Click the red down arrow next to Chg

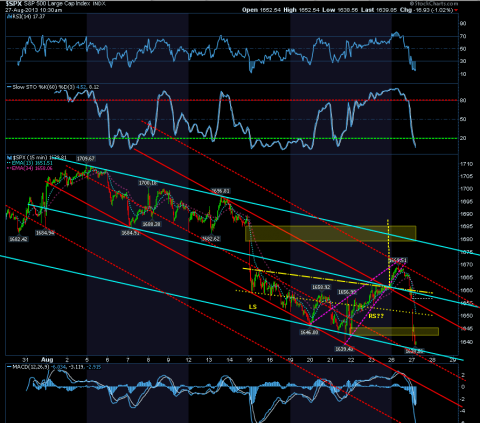456,10
